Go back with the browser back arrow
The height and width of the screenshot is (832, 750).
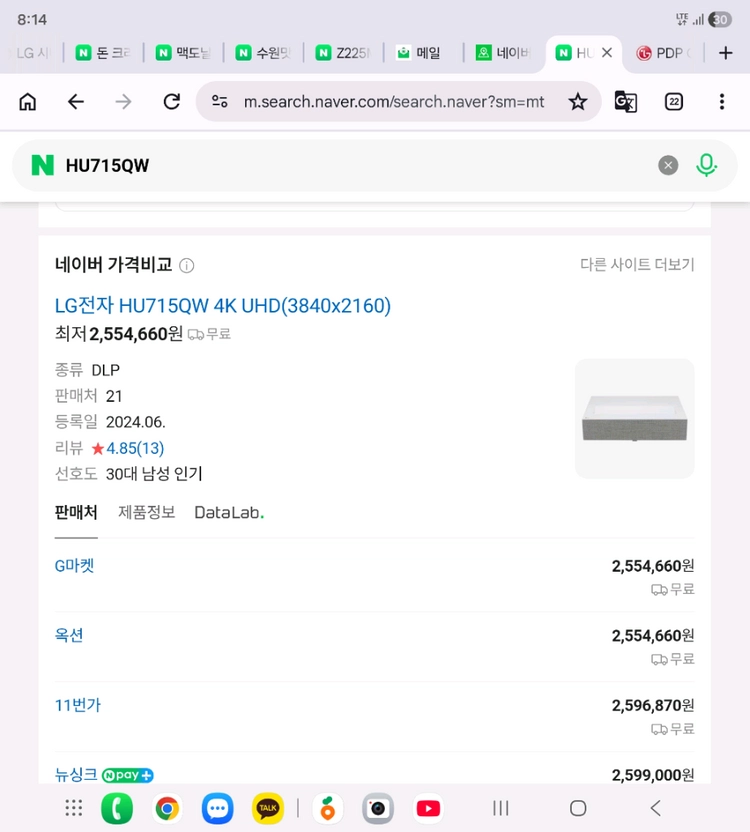[76, 101]
